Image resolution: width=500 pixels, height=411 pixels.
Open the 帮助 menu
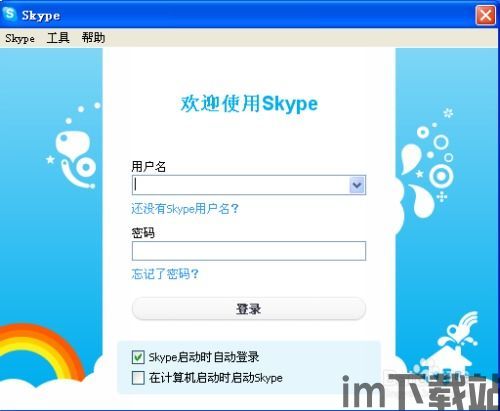pos(93,38)
